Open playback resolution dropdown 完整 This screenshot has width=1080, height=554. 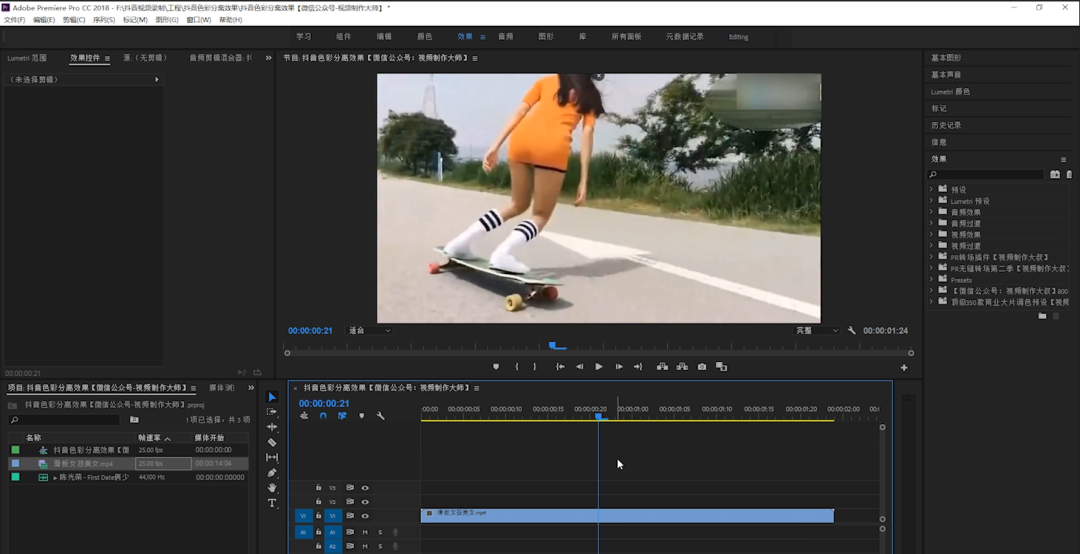[x=817, y=331]
